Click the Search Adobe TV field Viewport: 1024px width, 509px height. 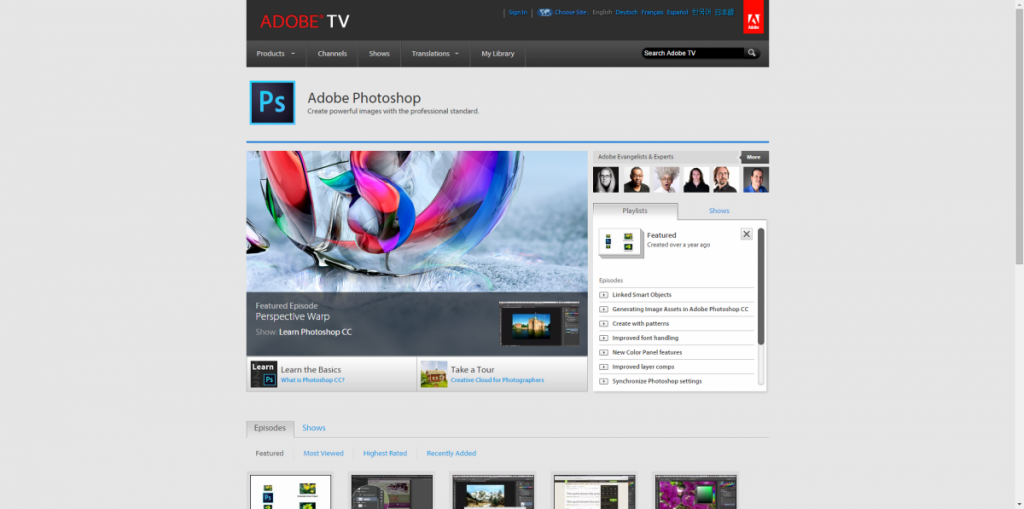point(693,53)
